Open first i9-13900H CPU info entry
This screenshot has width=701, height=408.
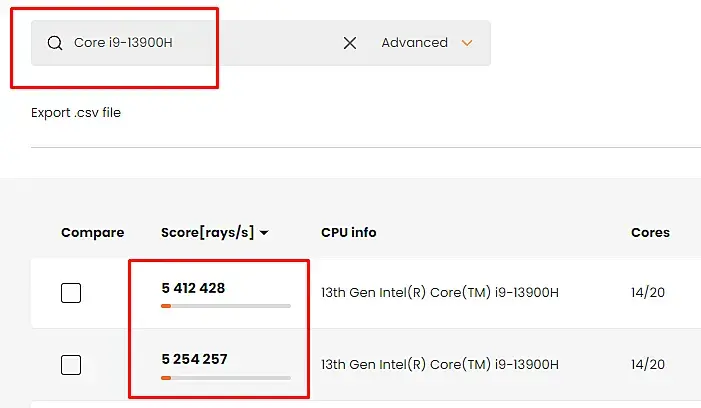pos(439,293)
